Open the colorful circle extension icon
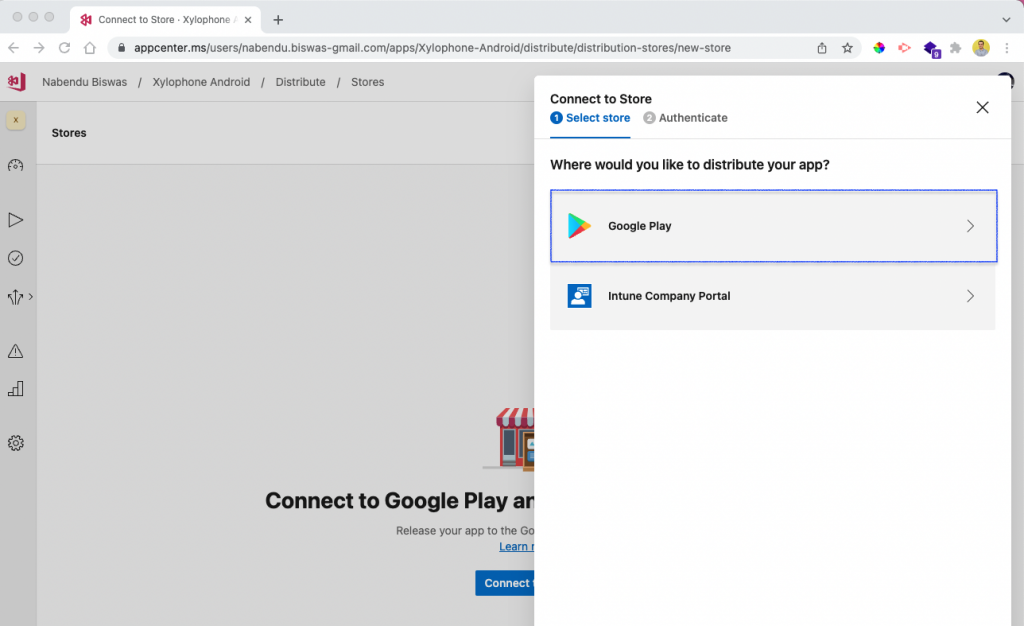 click(879, 48)
